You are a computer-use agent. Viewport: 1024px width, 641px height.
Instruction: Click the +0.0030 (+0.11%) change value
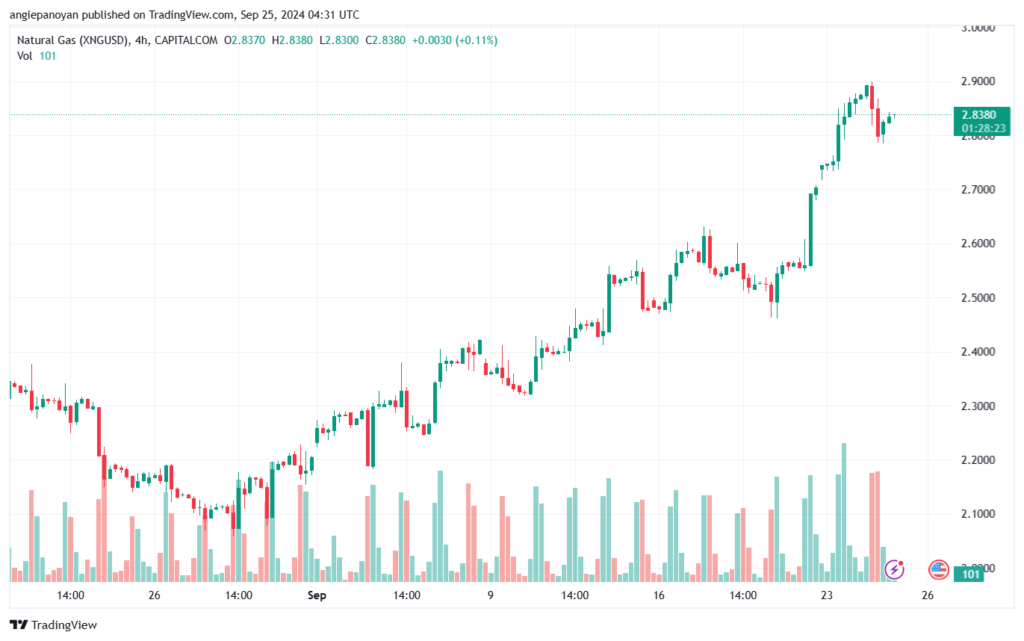pos(455,40)
